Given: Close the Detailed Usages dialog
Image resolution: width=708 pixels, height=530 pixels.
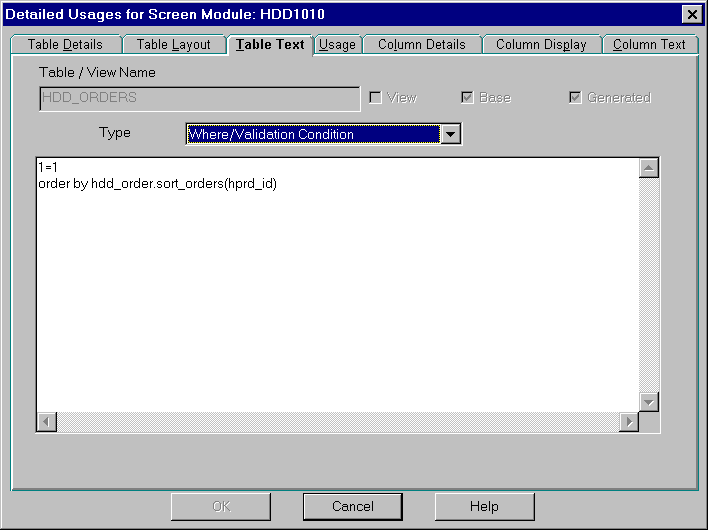Looking at the screenshot, I should pyautogui.click(x=690, y=14).
